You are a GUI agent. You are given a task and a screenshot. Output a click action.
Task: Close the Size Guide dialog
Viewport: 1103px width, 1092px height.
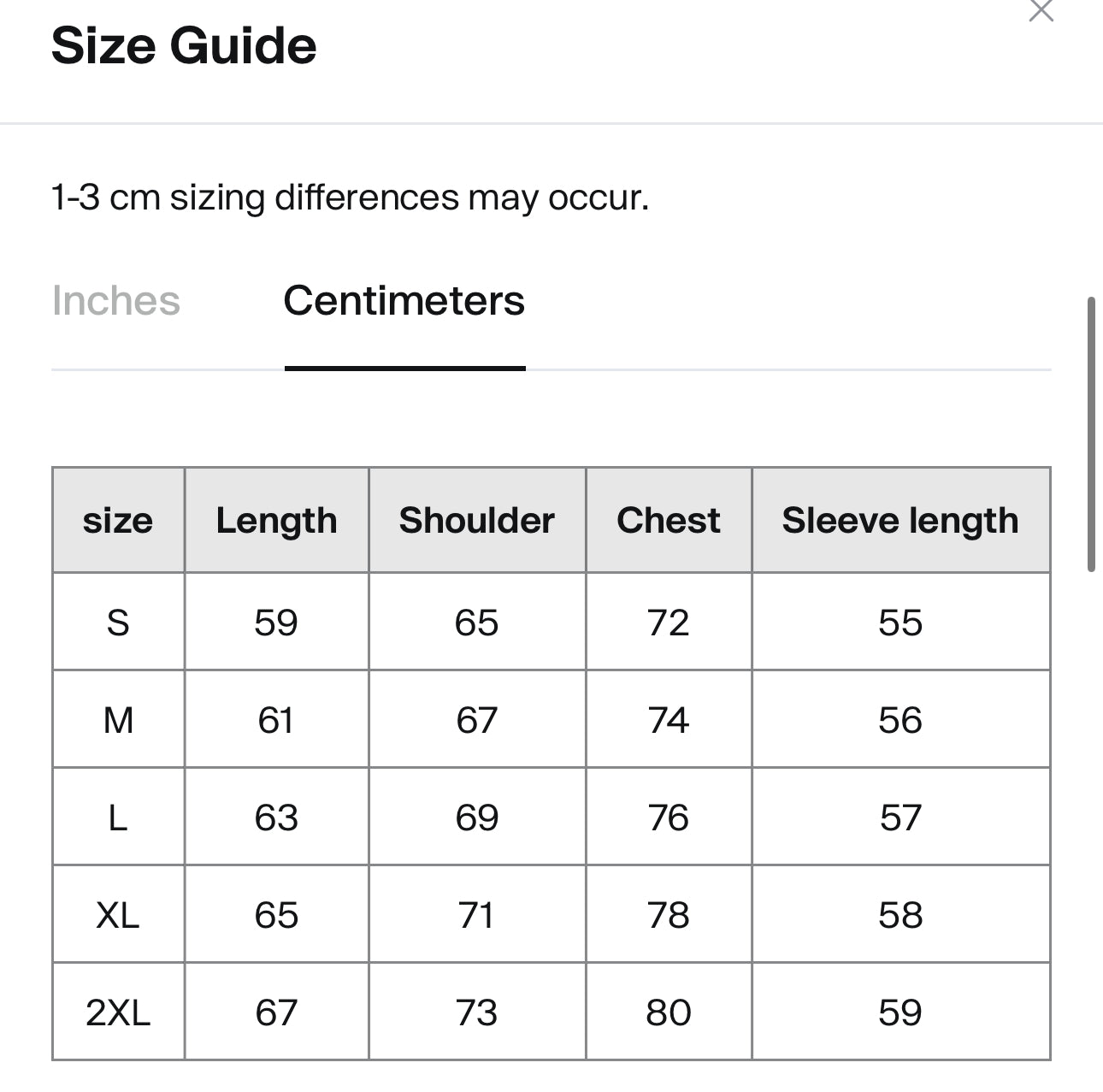[1041, 10]
